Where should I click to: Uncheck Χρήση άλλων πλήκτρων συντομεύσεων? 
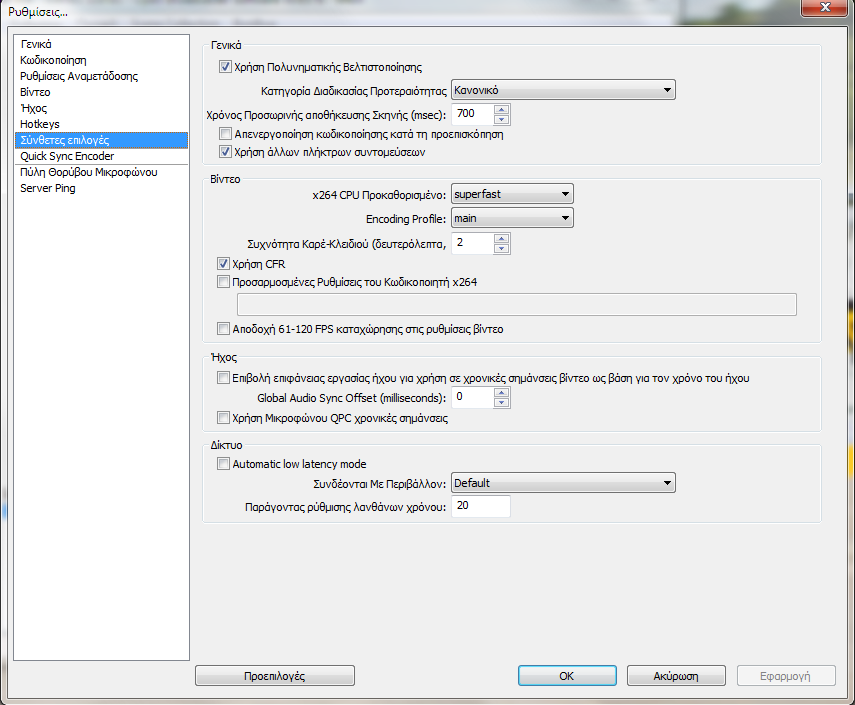tap(225, 152)
